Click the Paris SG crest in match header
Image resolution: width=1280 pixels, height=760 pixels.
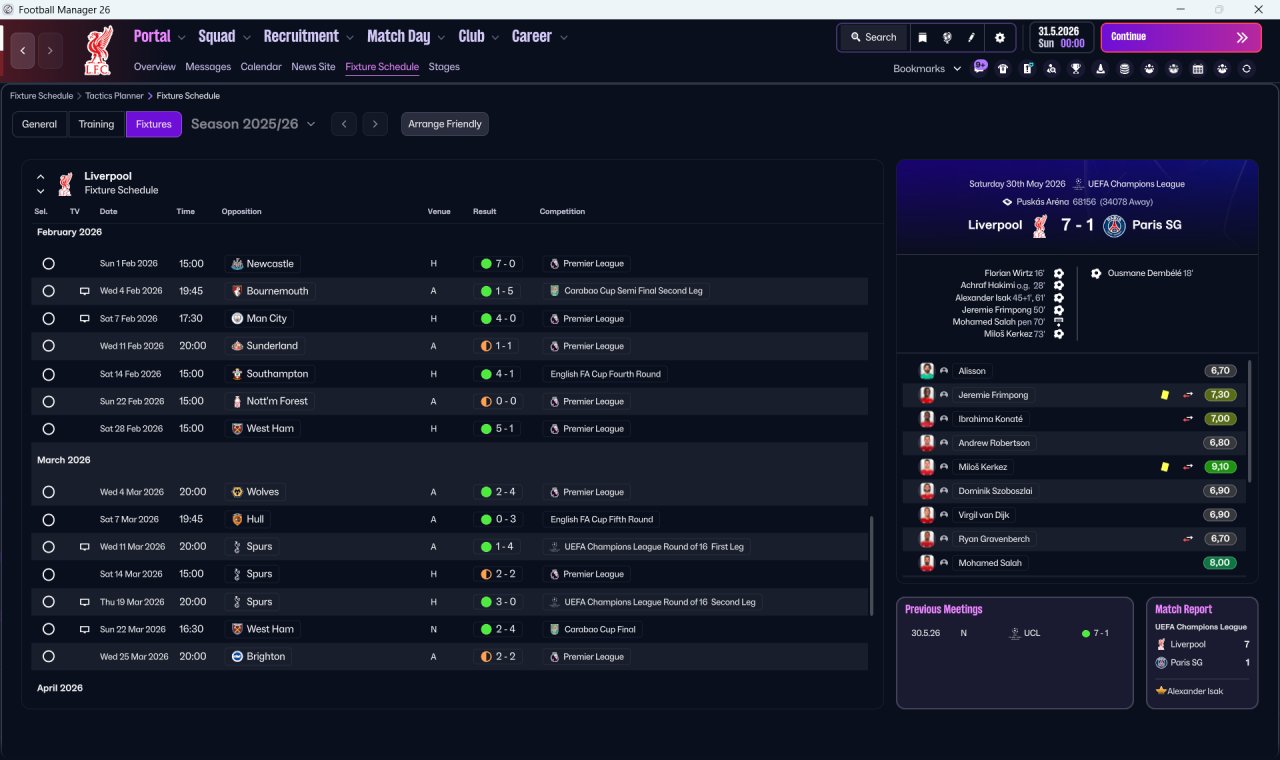click(x=1114, y=225)
